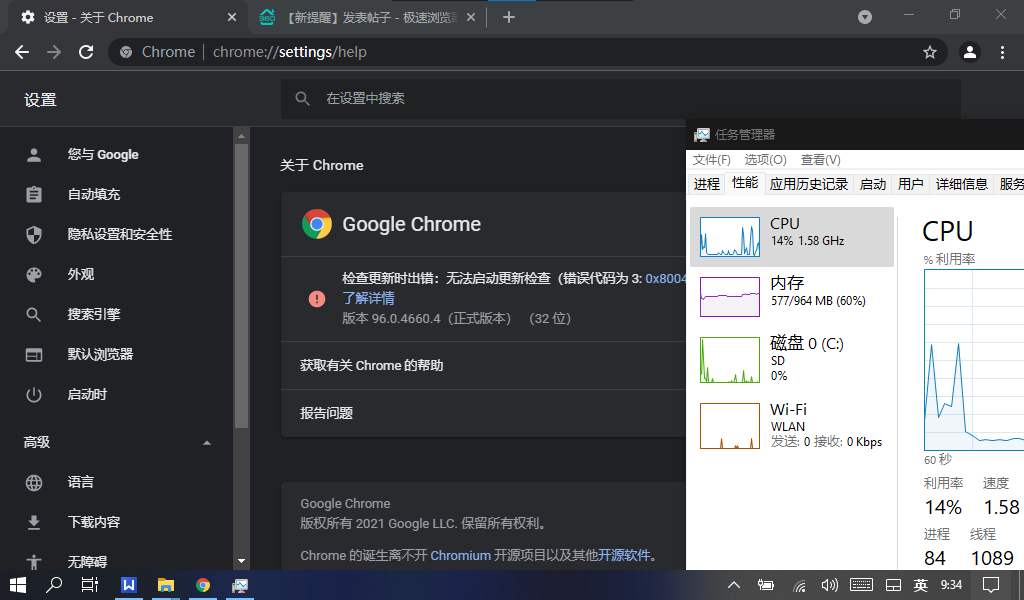Switch to the 用户 tab

coord(910,184)
